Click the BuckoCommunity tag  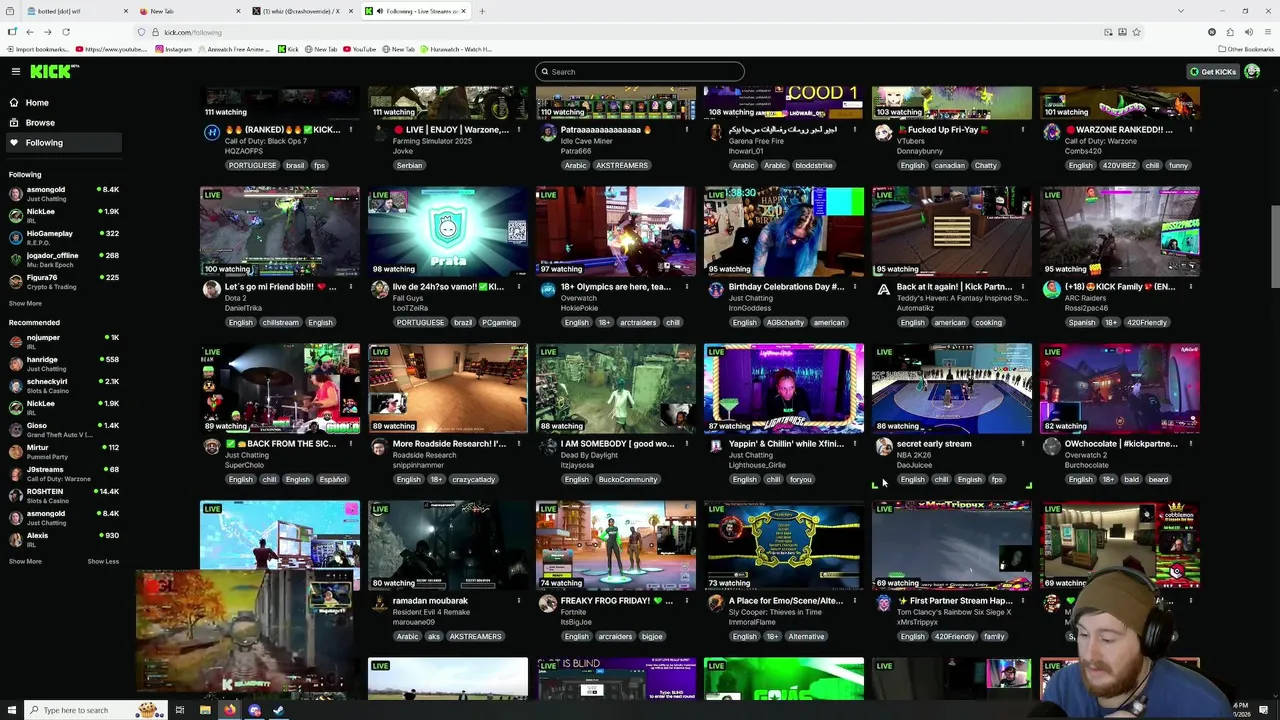628,479
